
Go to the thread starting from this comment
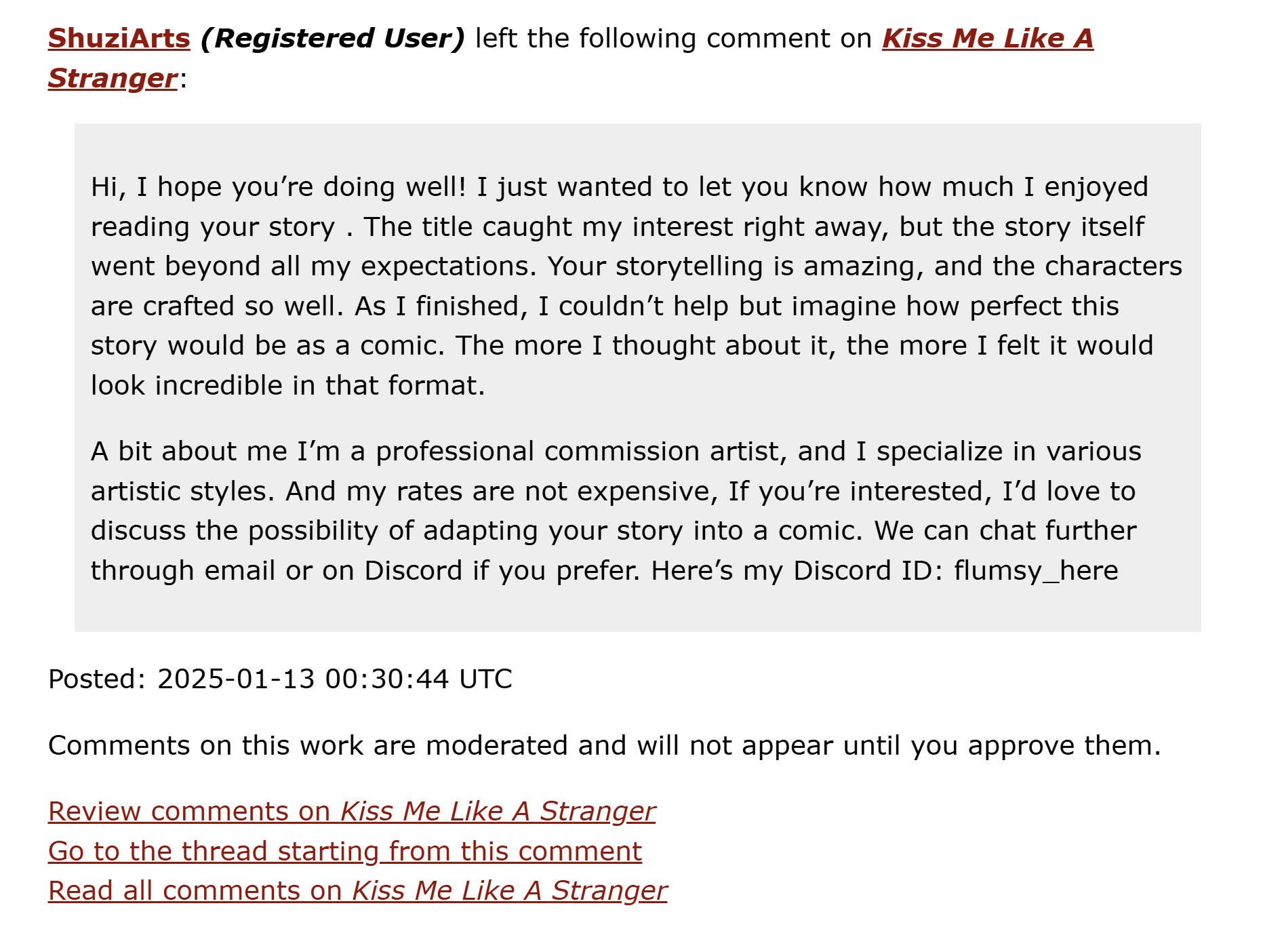click(344, 851)
